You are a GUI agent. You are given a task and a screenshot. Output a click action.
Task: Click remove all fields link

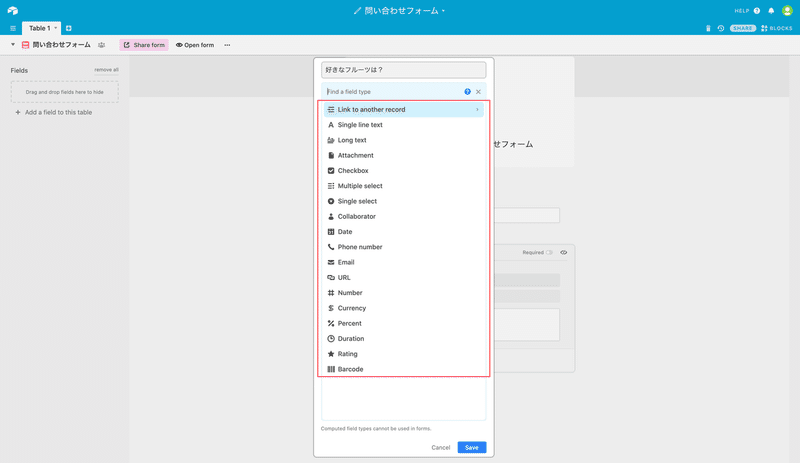tap(106, 70)
